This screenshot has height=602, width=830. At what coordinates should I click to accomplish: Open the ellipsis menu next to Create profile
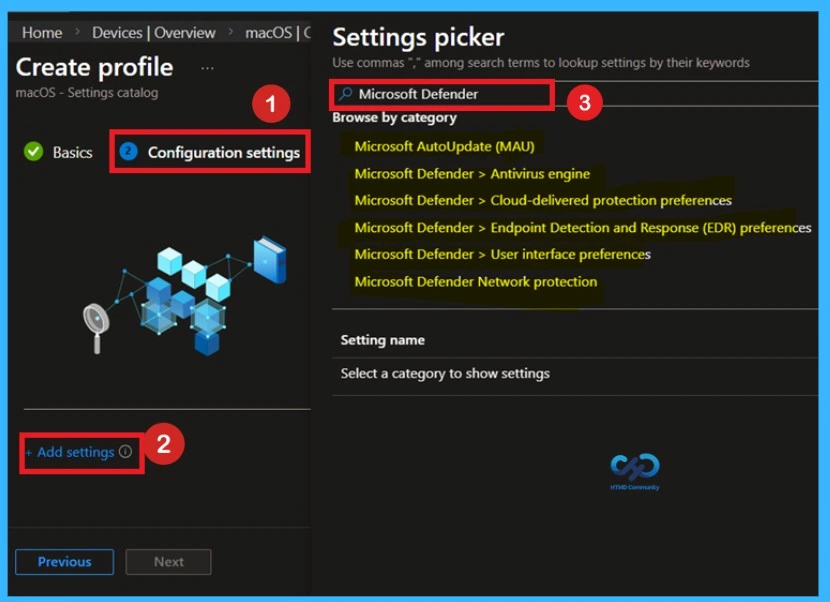tap(206, 66)
